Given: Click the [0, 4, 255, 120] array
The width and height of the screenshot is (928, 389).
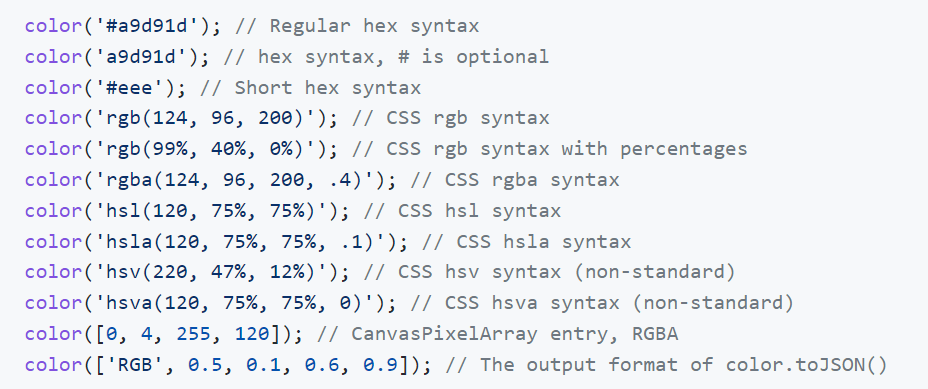Looking at the screenshot, I should [188, 334].
